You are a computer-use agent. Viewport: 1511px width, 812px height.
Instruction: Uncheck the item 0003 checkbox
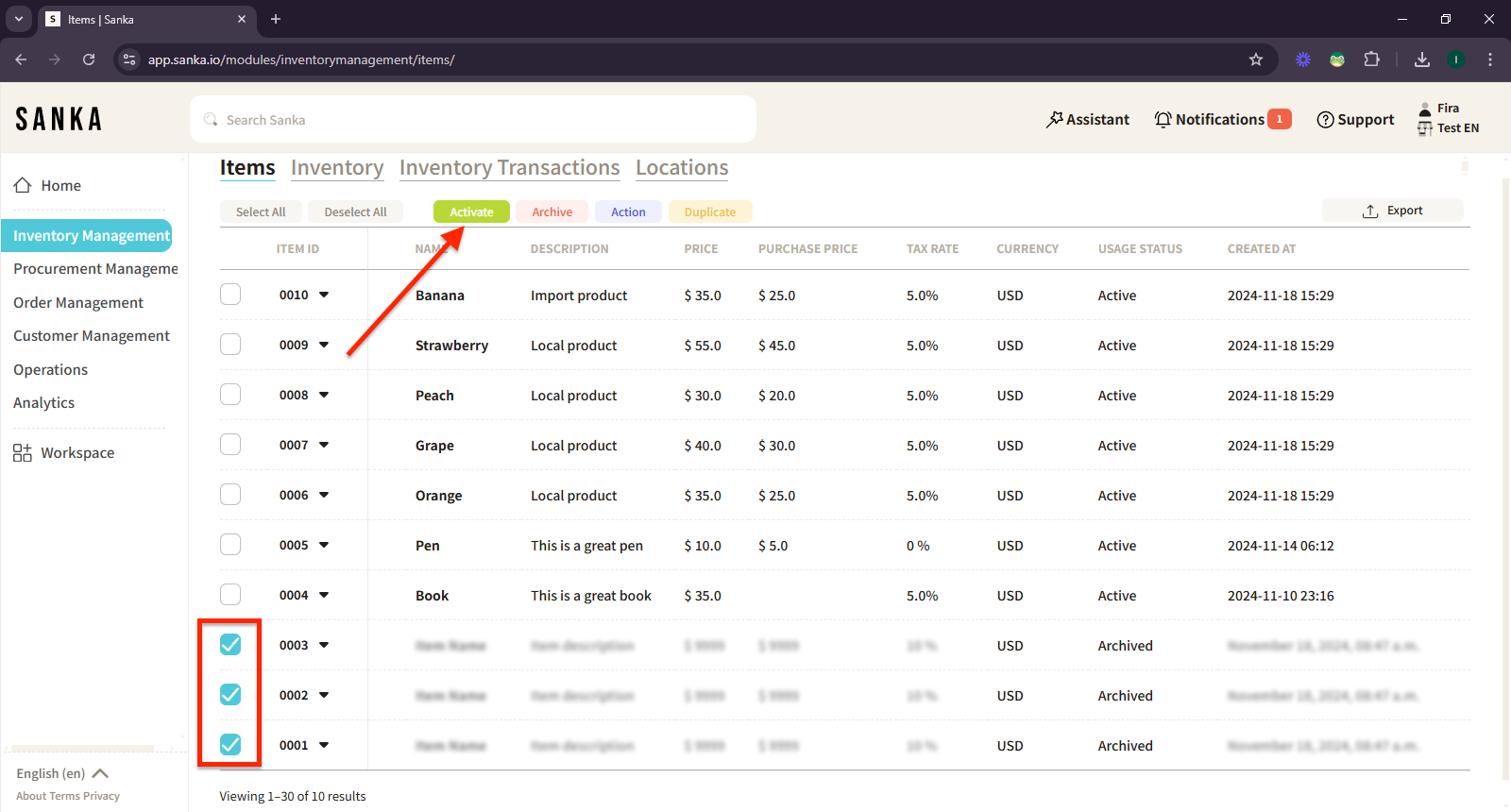point(230,645)
